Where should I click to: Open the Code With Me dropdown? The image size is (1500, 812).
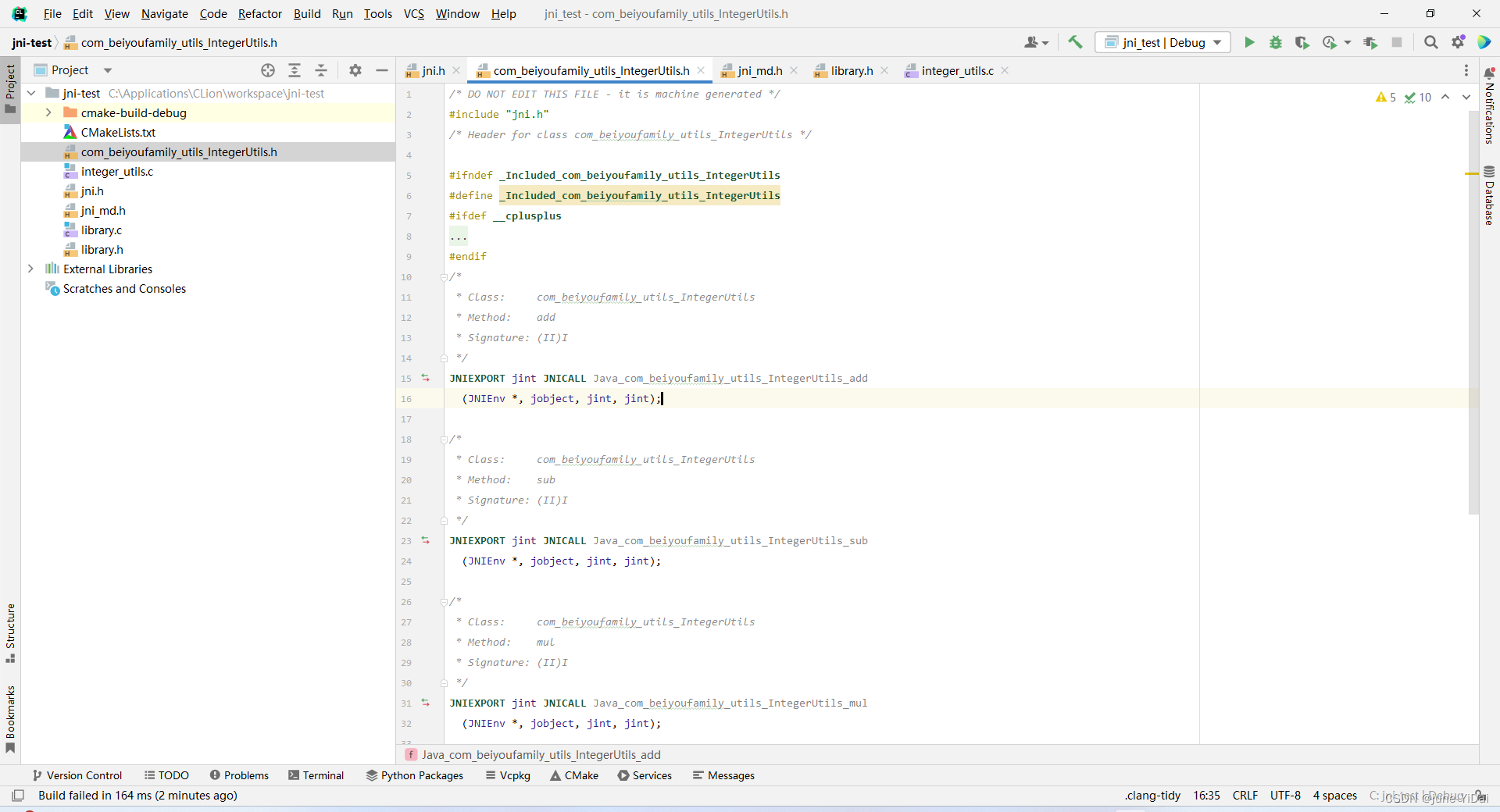(x=1037, y=42)
